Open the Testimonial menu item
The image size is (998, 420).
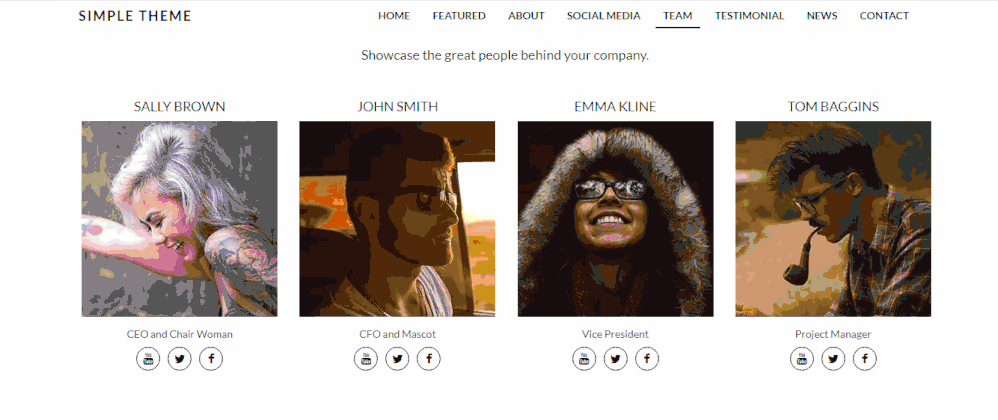coord(749,16)
